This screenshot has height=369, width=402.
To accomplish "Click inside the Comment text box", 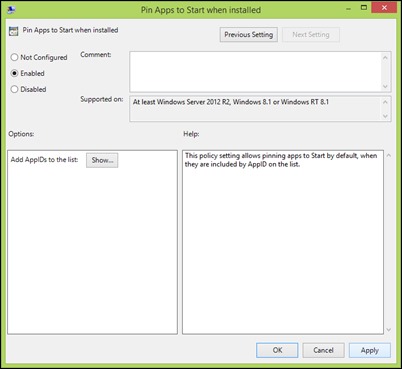I will click(255, 72).
